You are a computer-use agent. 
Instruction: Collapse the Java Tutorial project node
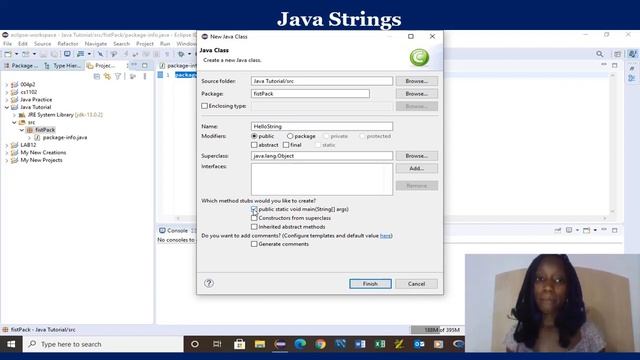(x=7, y=107)
